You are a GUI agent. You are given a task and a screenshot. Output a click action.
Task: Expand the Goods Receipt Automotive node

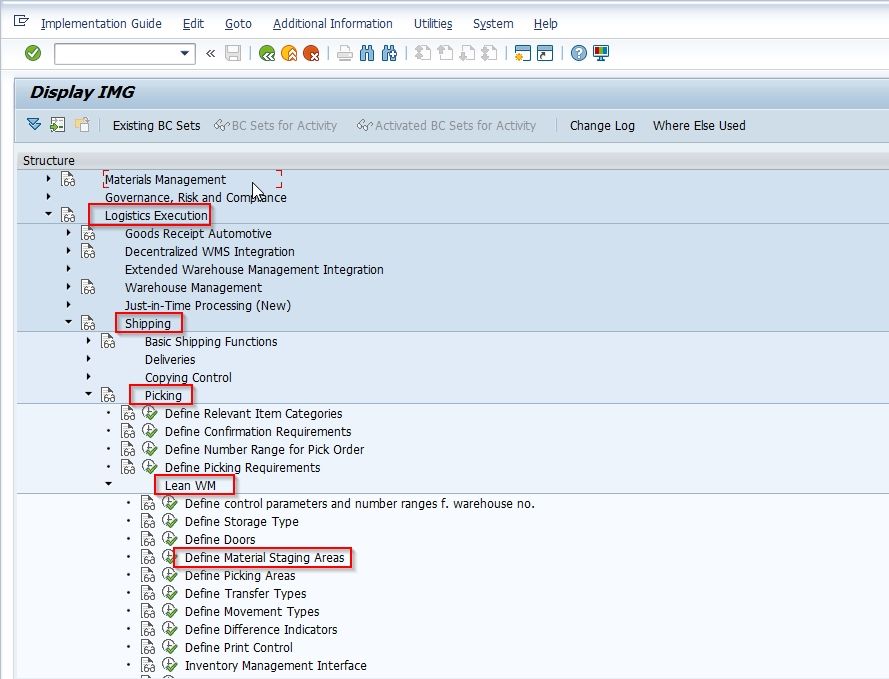click(x=69, y=232)
